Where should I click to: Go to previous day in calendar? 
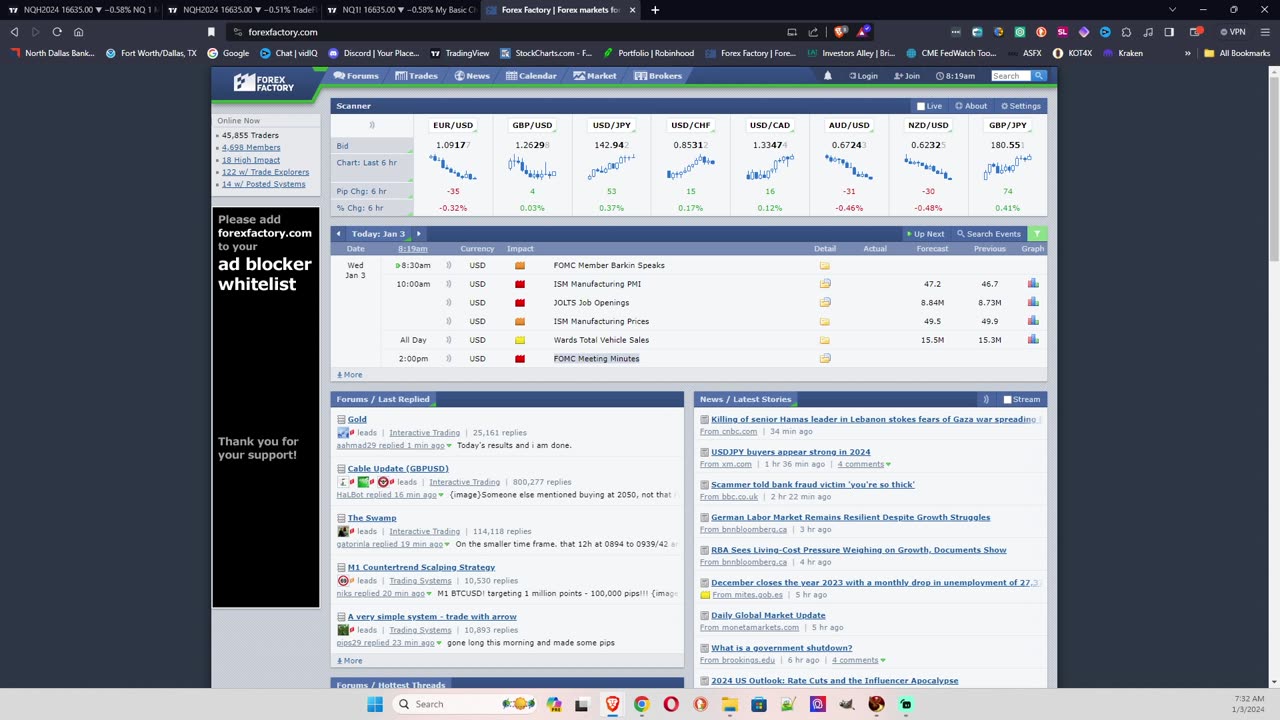click(338, 234)
